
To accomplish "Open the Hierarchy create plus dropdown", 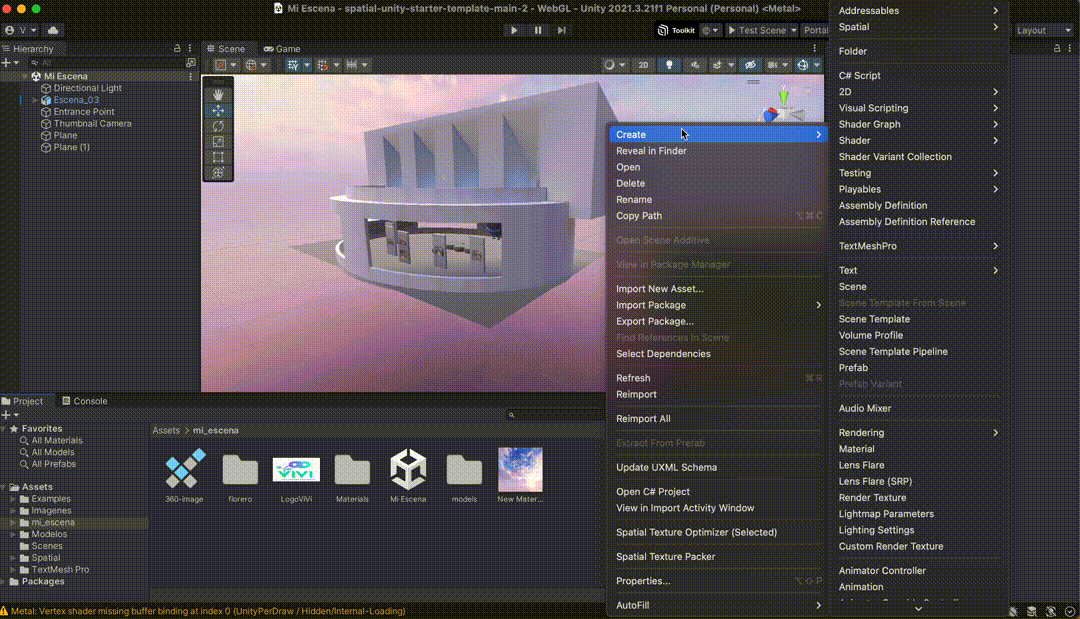I will pyautogui.click(x=10, y=63).
